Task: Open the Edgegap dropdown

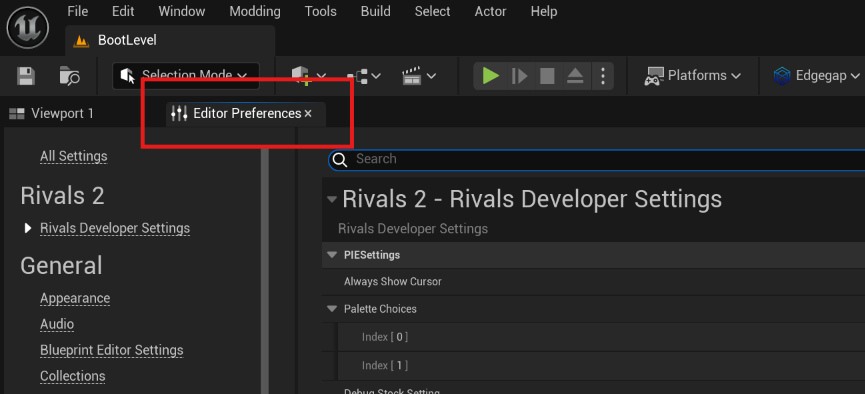Action: pyautogui.click(x=816, y=76)
